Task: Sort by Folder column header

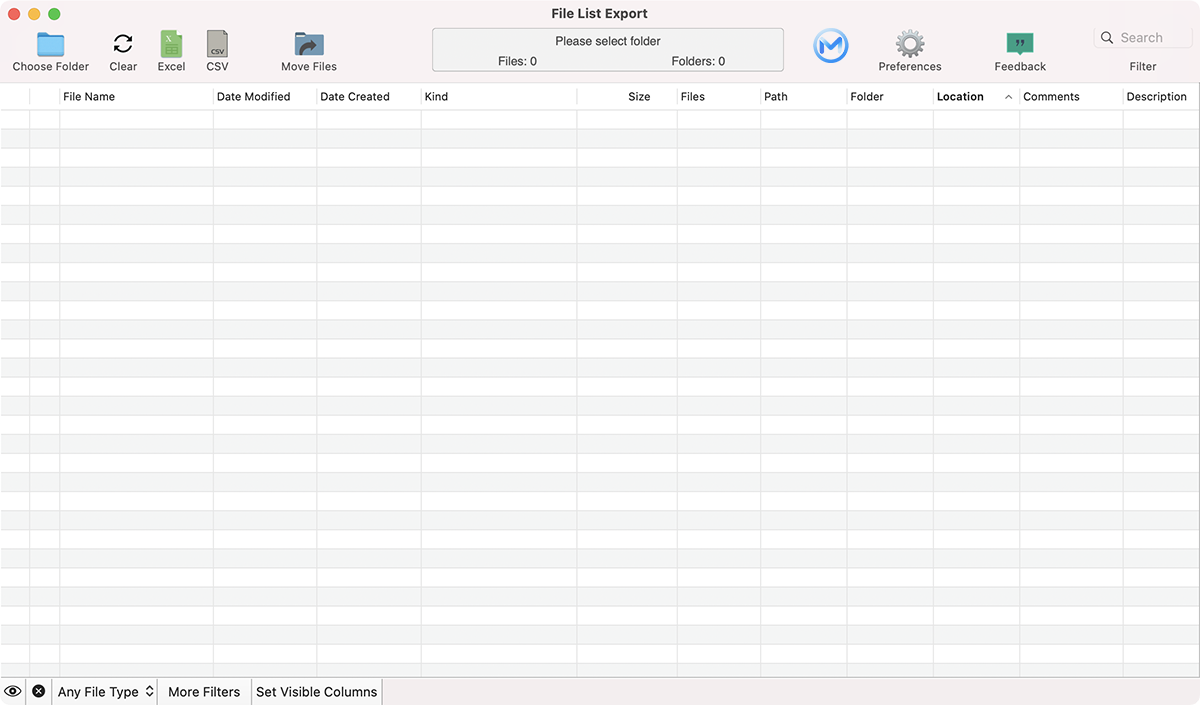Action: click(x=890, y=97)
